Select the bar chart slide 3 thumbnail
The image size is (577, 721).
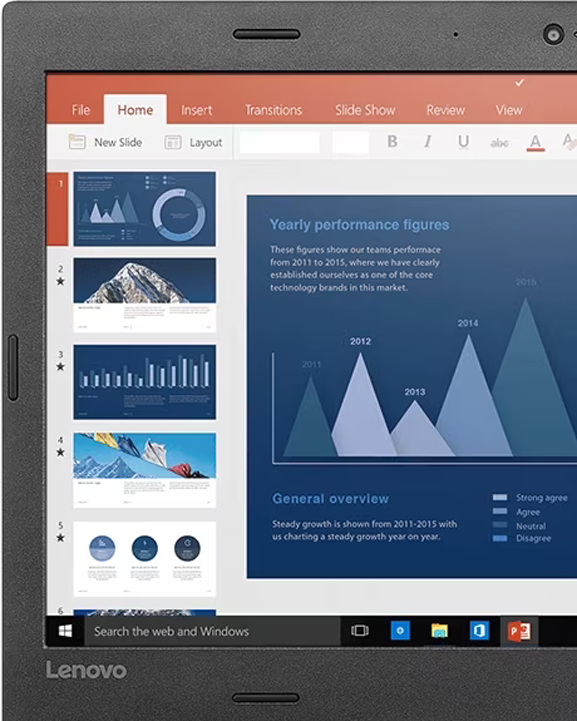tap(144, 382)
